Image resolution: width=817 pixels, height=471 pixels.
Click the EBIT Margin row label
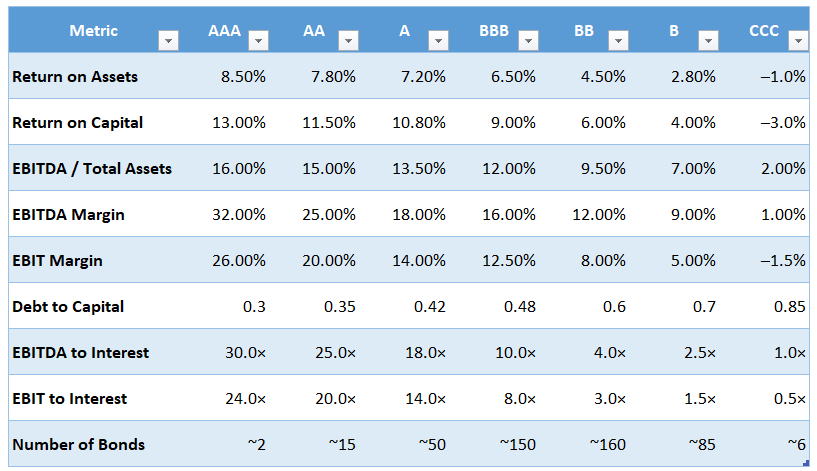coord(57,260)
